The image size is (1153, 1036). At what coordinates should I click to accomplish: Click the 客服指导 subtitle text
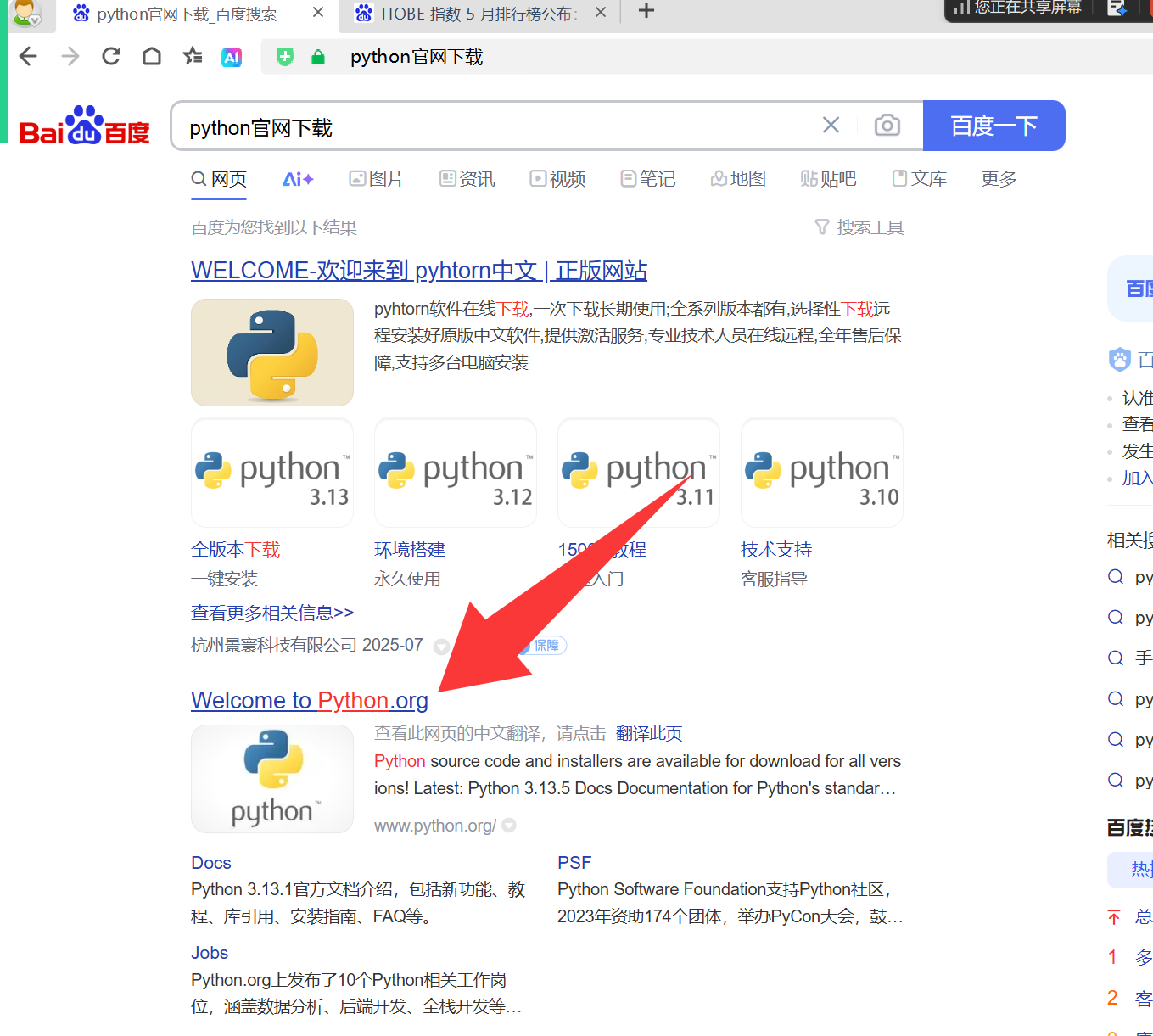click(774, 579)
